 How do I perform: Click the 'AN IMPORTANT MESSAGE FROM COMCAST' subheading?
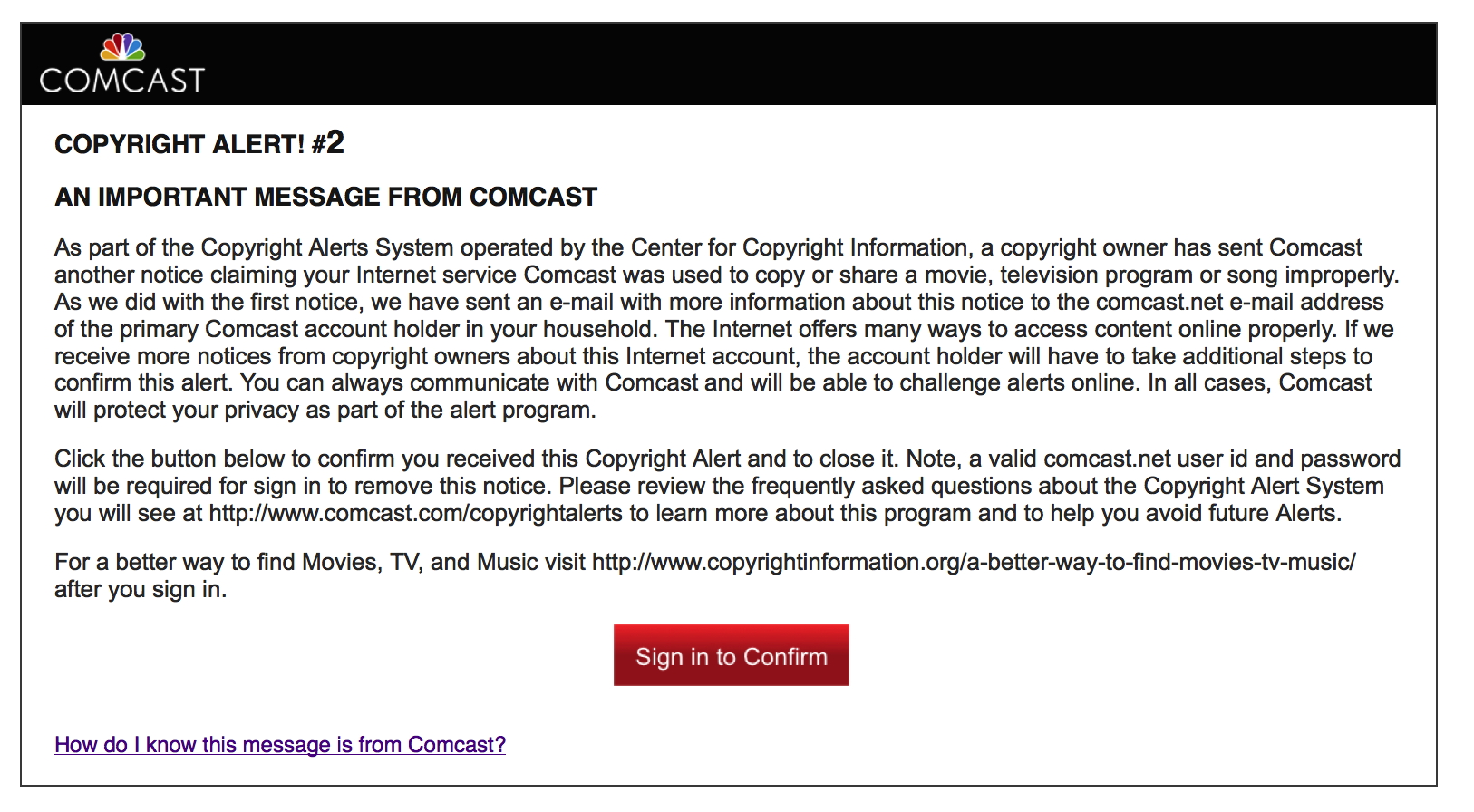[326, 197]
